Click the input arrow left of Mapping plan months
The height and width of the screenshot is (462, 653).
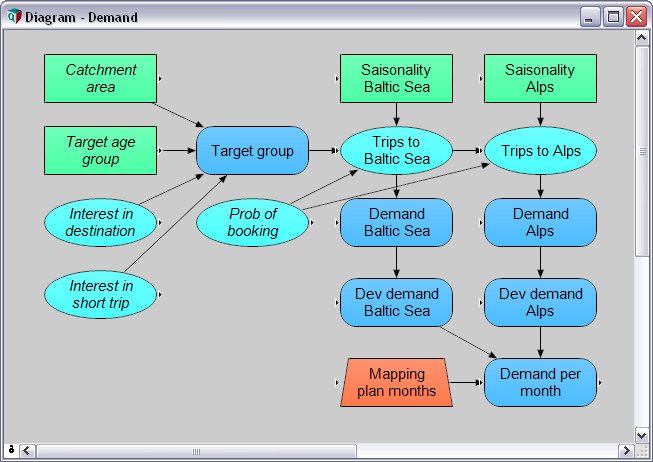(x=336, y=382)
